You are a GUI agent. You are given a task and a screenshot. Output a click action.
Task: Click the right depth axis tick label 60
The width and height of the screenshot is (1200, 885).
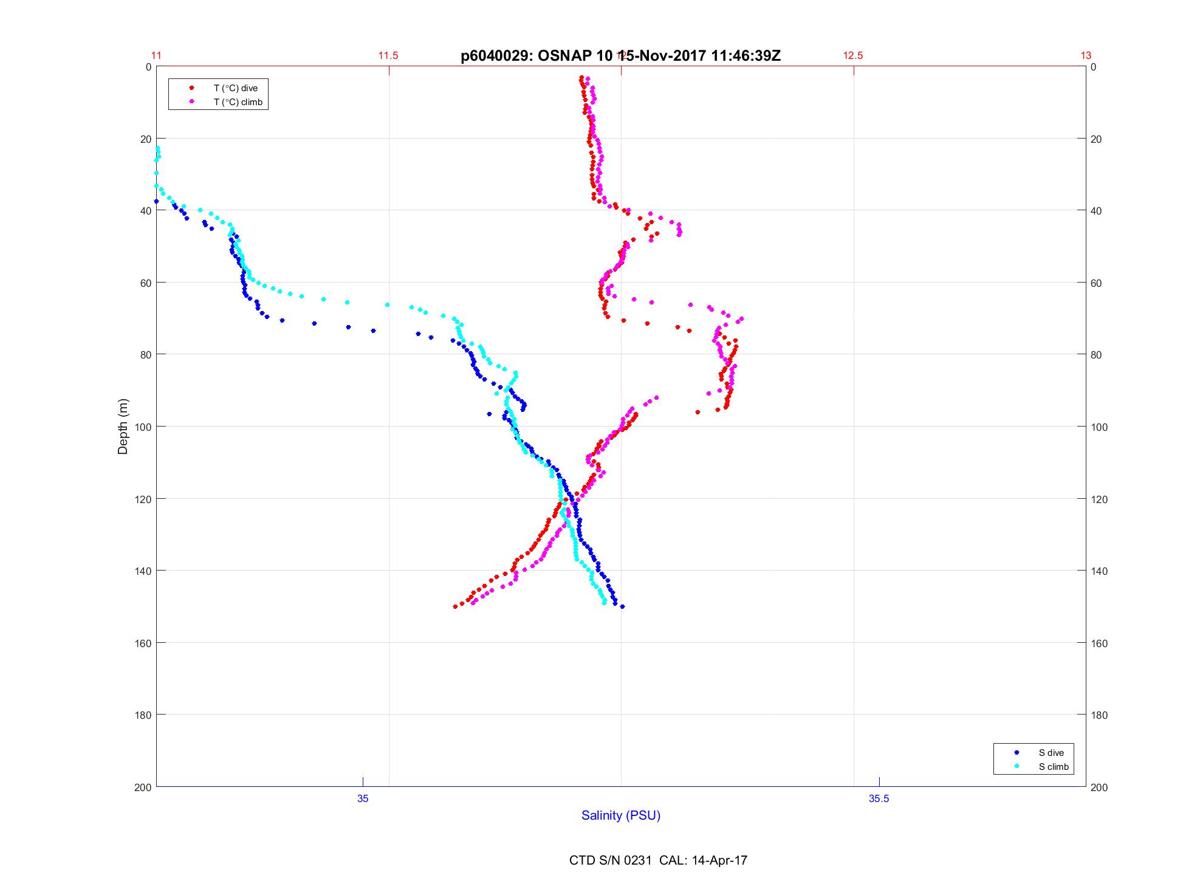pos(1097,283)
